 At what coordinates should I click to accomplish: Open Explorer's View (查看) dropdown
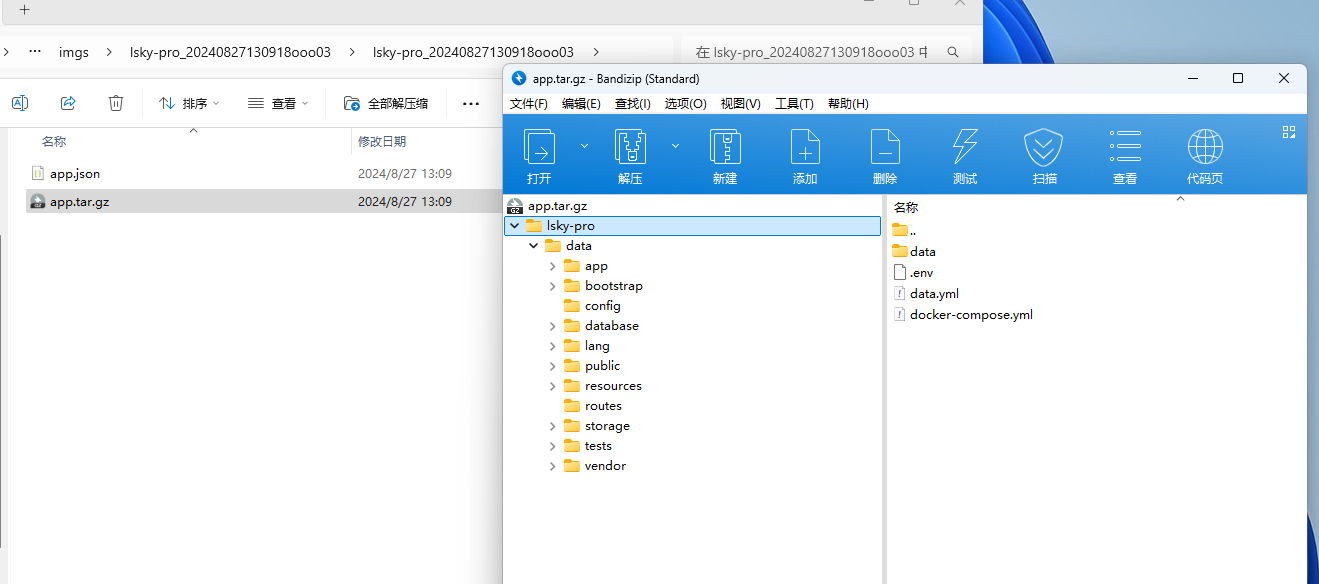tap(278, 103)
